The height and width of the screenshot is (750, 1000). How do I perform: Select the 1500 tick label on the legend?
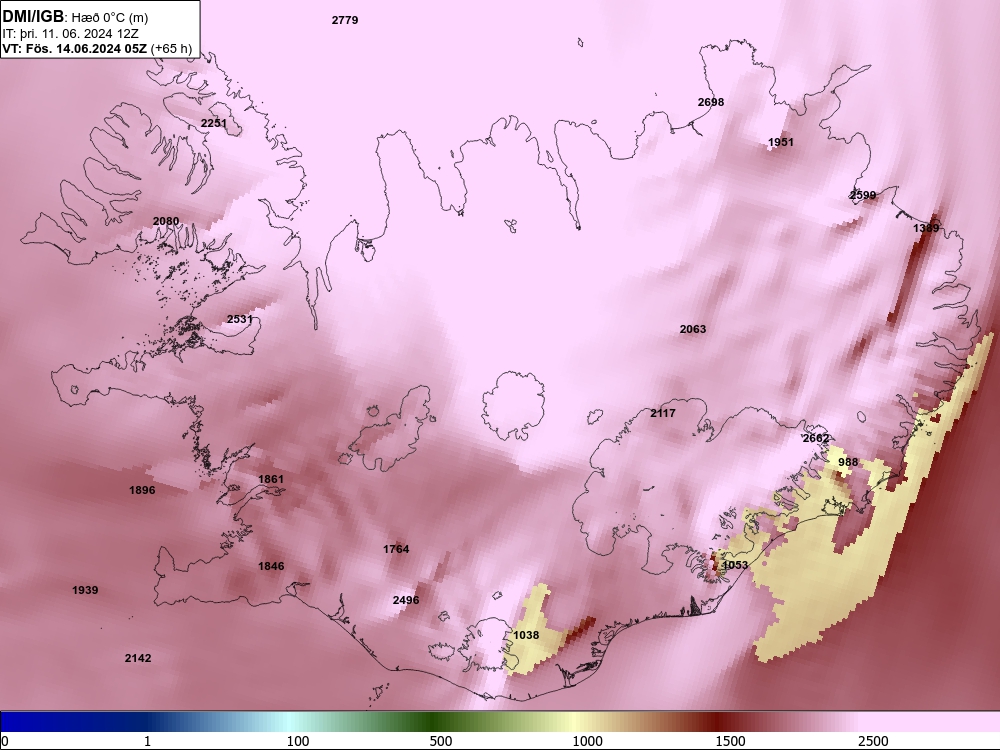pyautogui.click(x=730, y=741)
